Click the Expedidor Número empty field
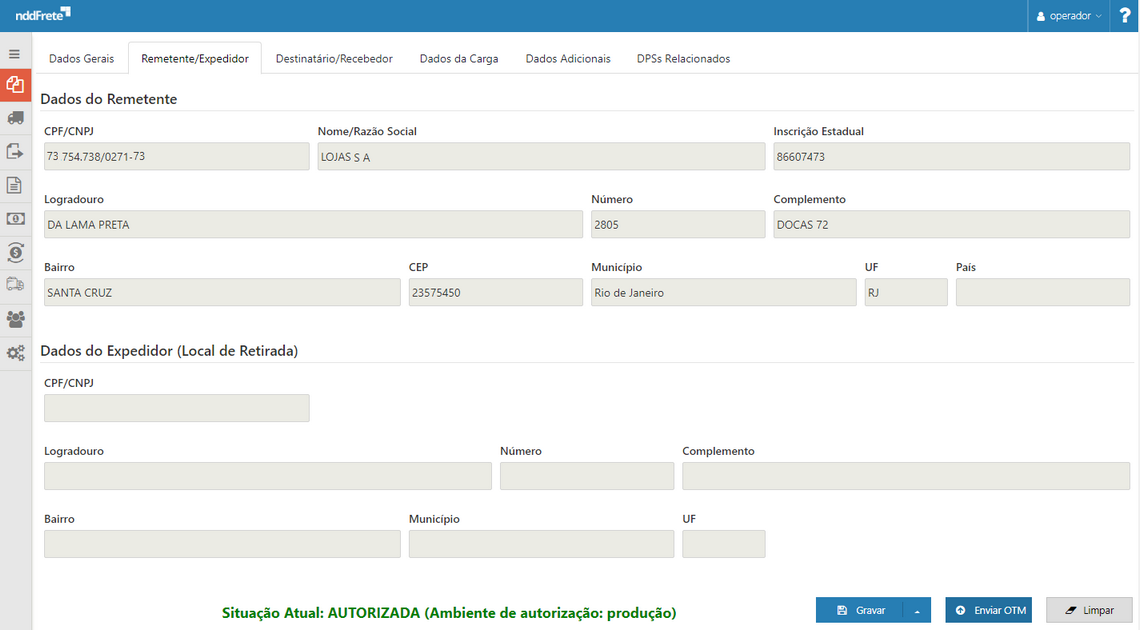The image size is (1140, 630). tap(587, 476)
